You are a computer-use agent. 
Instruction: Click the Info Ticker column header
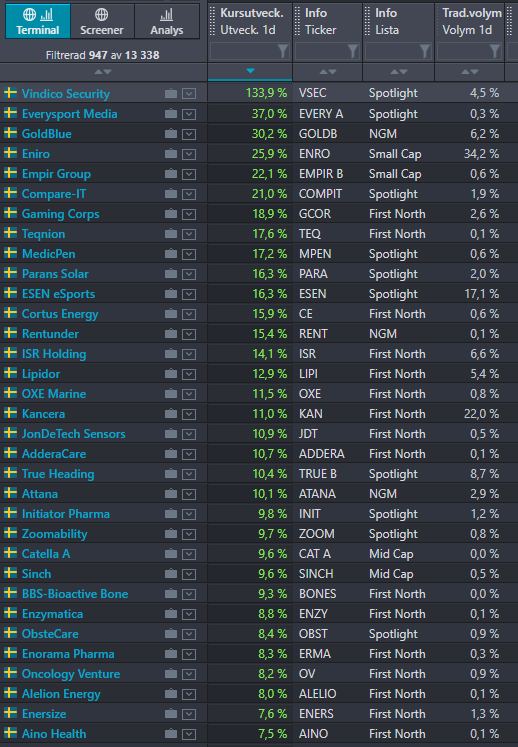tap(327, 21)
